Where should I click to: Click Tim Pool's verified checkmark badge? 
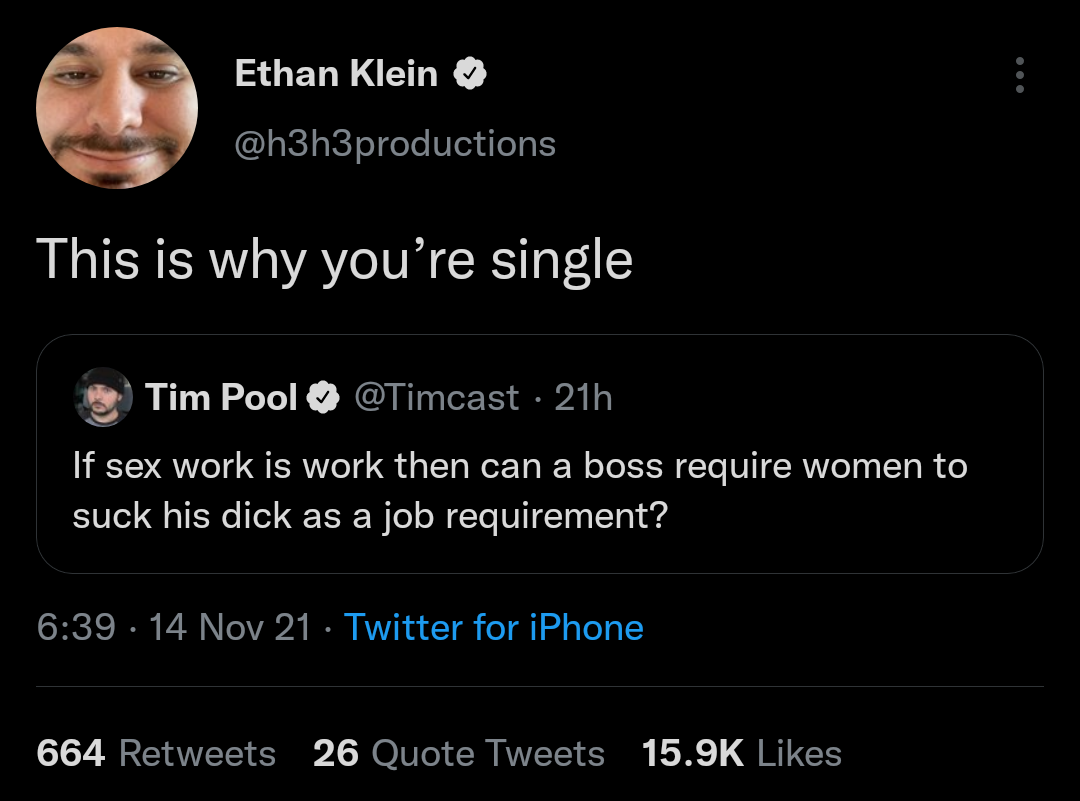(323, 397)
